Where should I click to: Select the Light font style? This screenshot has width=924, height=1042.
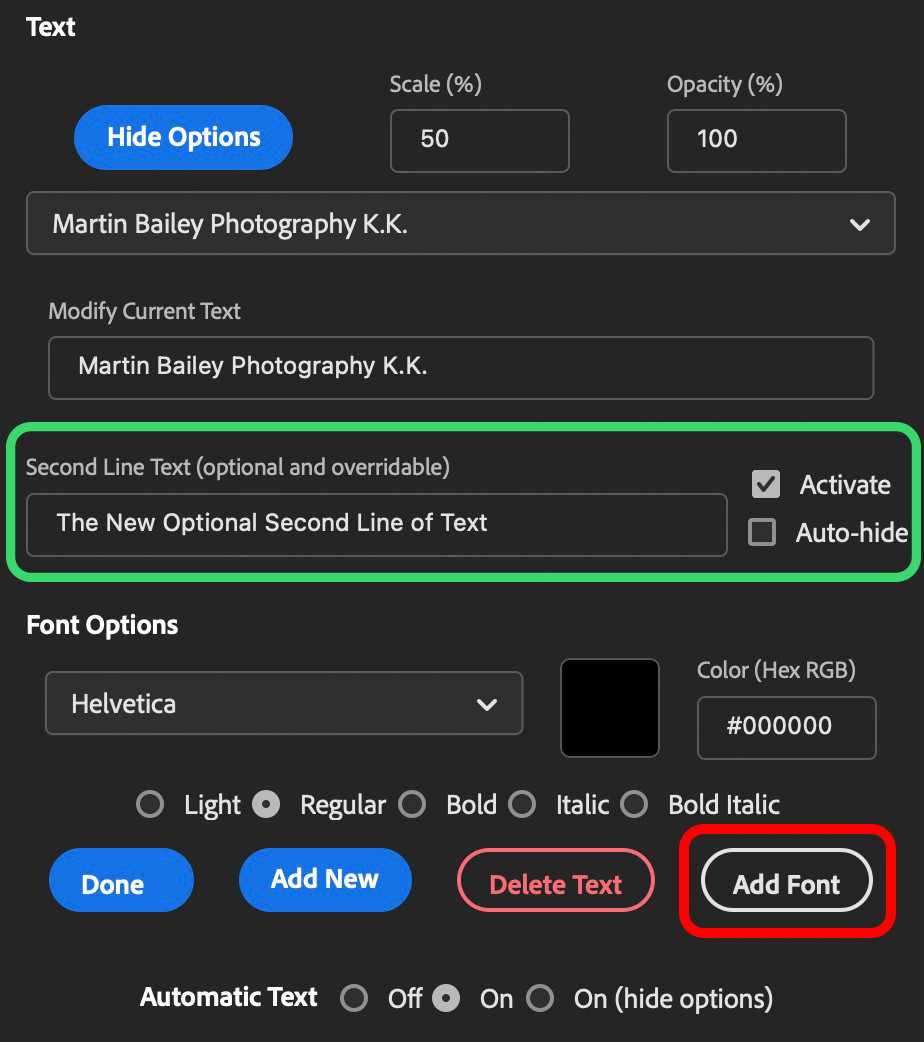click(x=150, y=805)
